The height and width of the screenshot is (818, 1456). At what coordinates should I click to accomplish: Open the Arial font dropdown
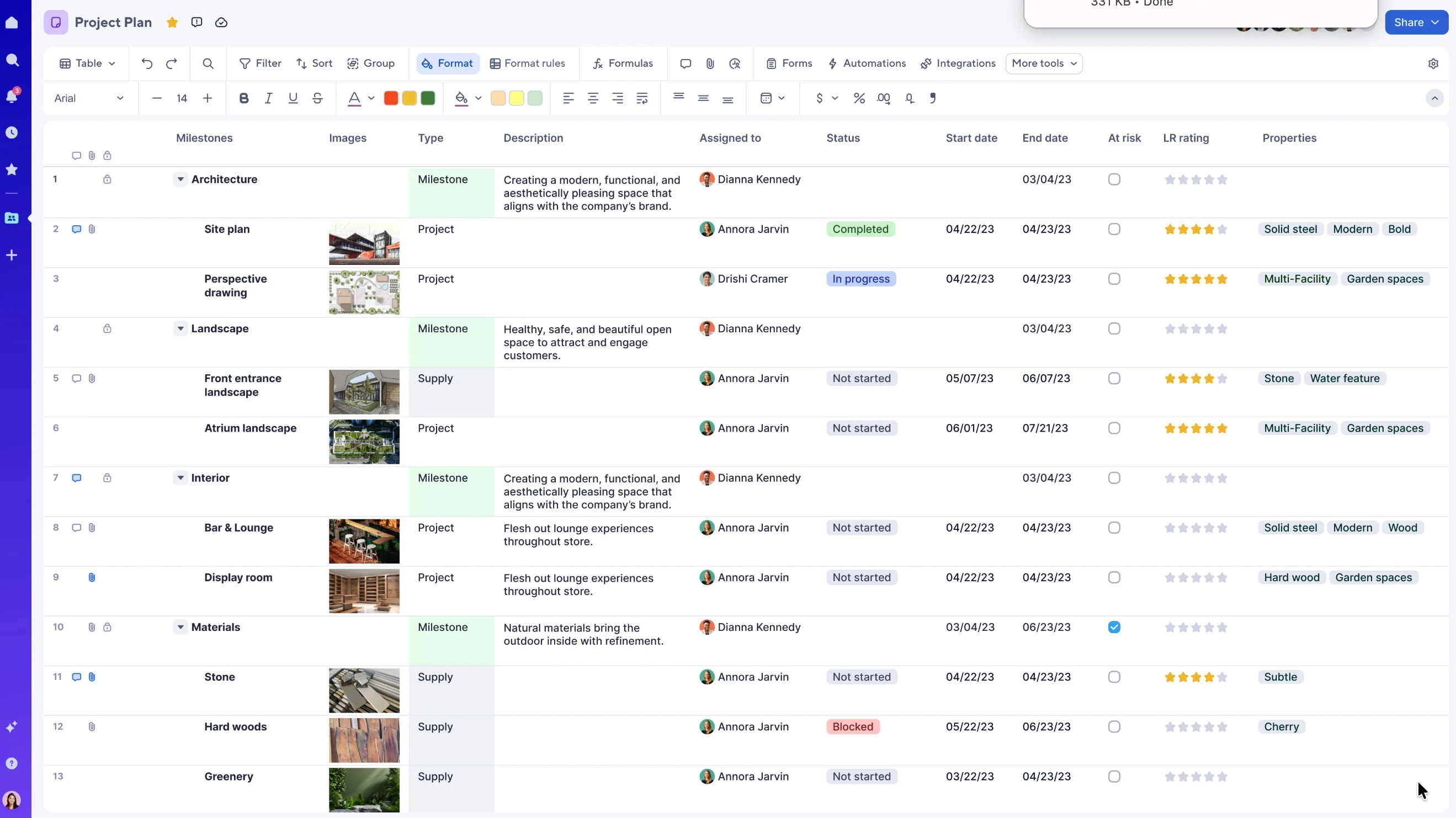(89, 98)
